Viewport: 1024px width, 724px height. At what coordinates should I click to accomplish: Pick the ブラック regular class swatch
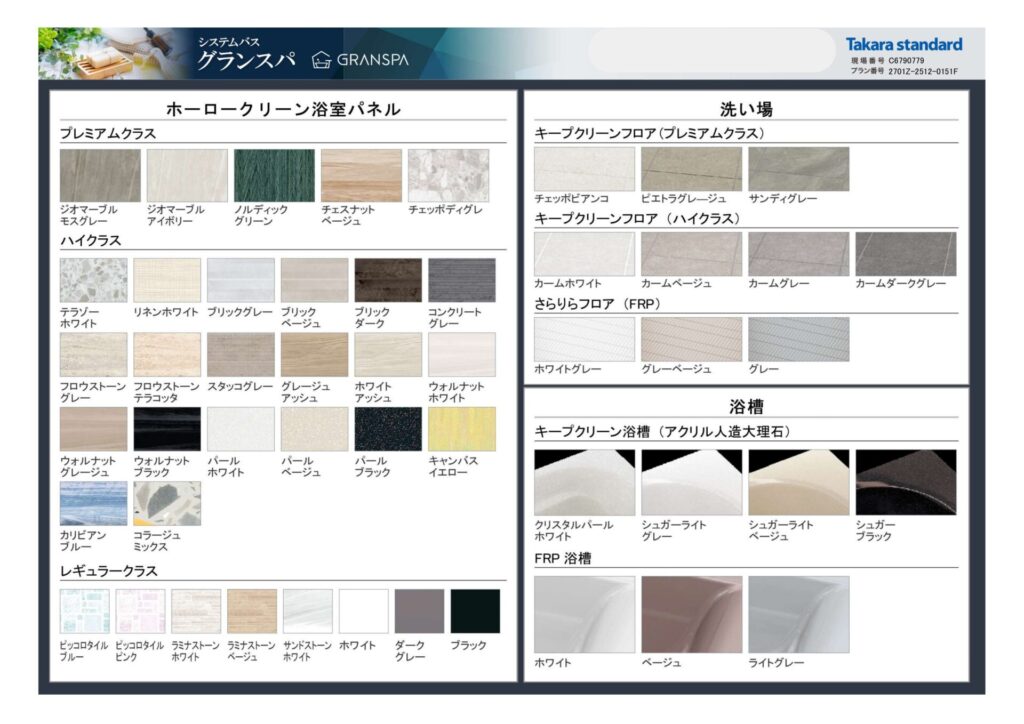coord(475,611)
